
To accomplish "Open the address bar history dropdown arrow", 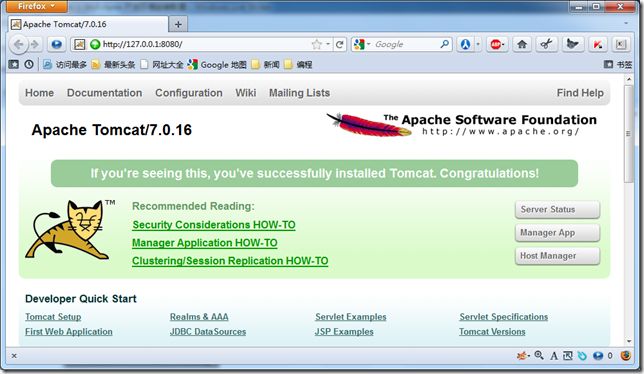I will (328, 44).
